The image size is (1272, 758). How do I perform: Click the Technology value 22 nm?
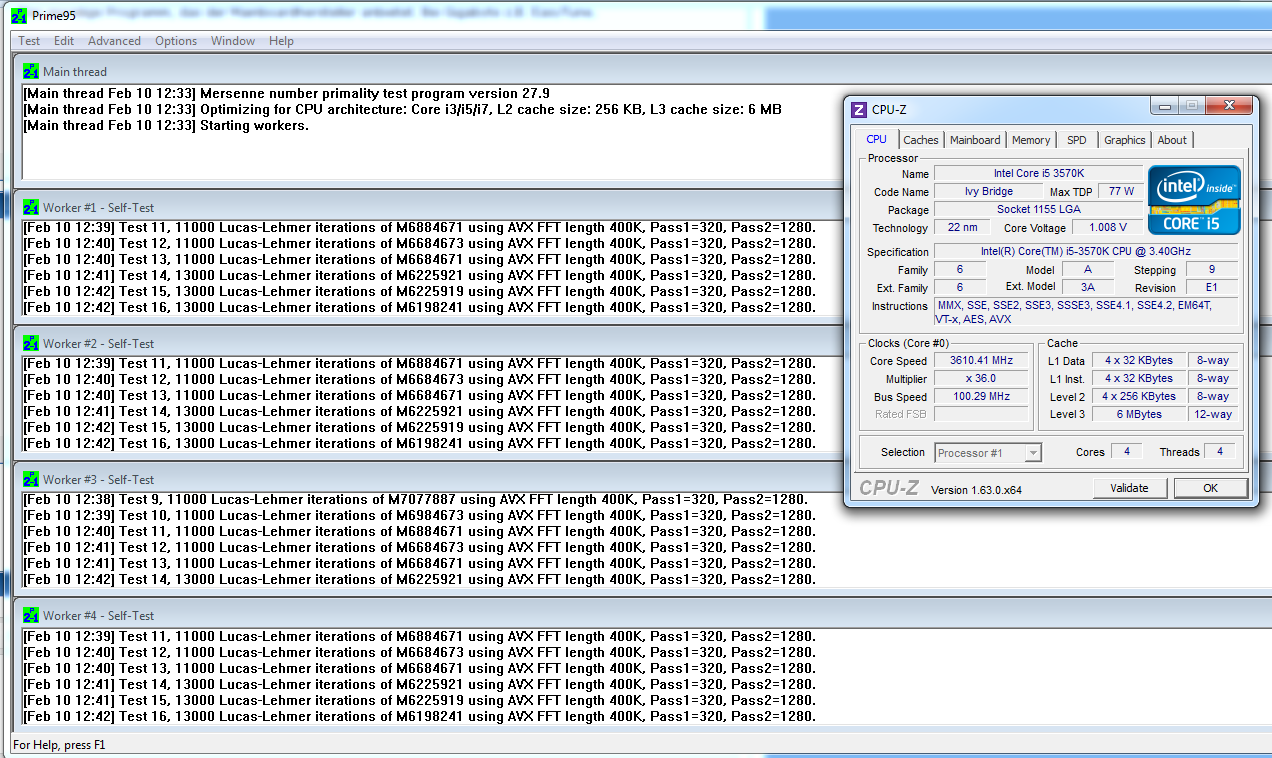click(x=962, y=228)
